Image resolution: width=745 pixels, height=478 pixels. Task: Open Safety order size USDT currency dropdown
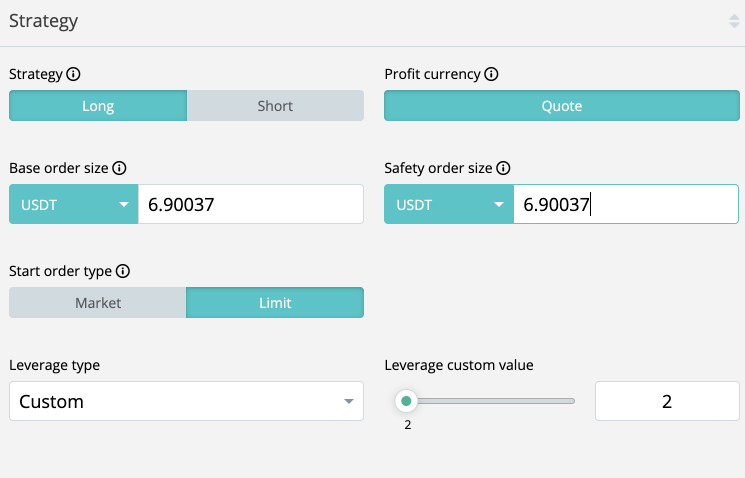(x=449, y=204)
